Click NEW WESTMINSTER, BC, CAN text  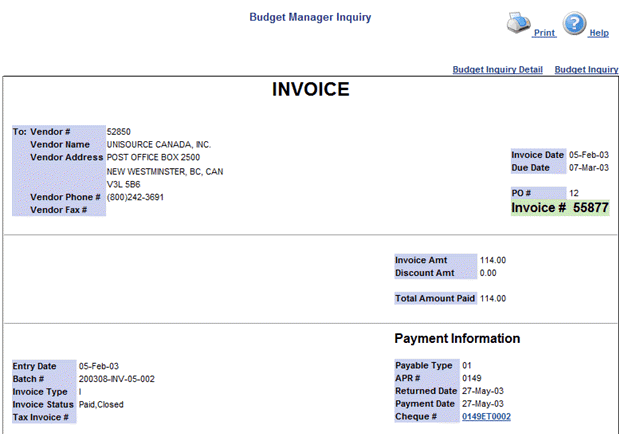click(x=165, y=172)
